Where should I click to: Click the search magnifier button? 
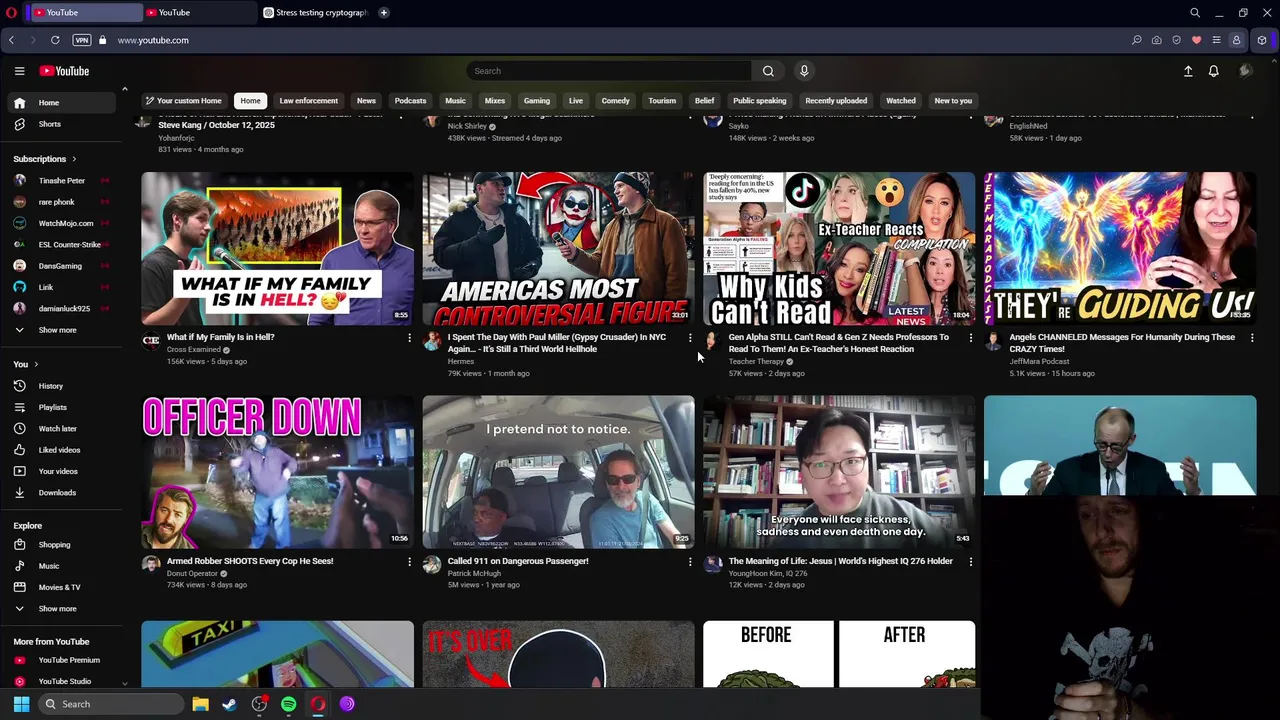768,71
